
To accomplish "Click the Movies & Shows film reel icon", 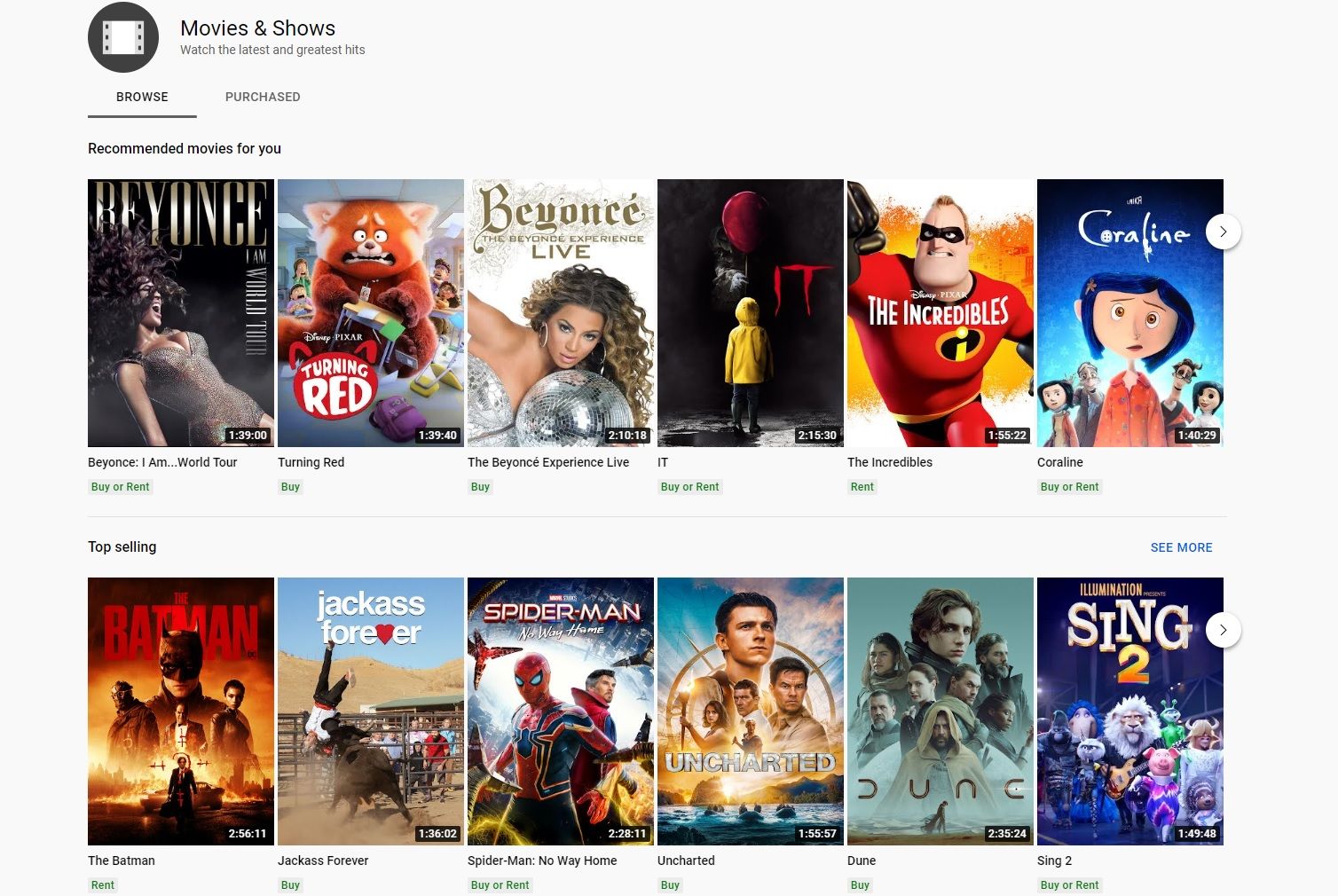I will coord(123,37).
